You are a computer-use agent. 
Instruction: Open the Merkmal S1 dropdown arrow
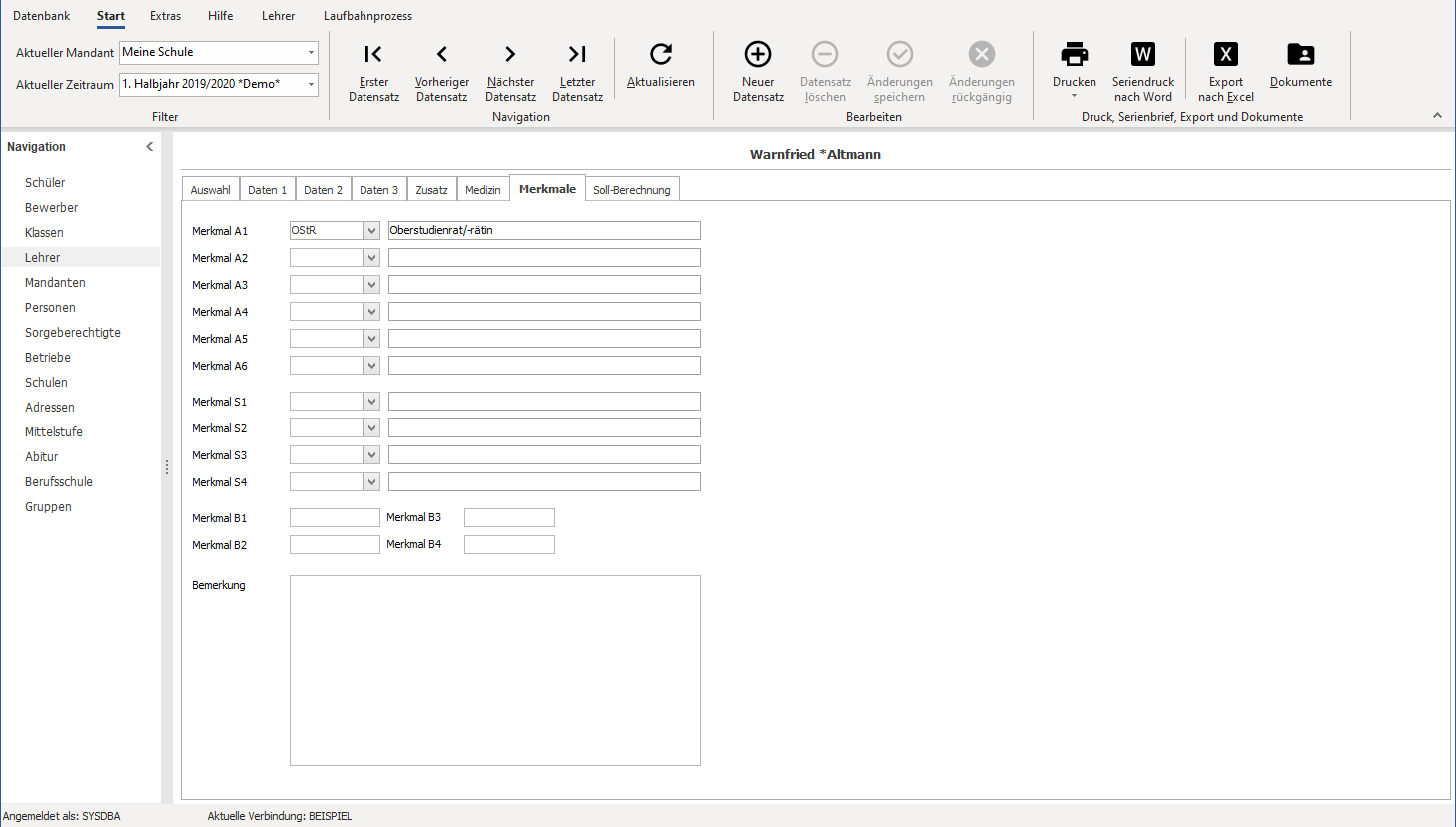click(371, 402)
